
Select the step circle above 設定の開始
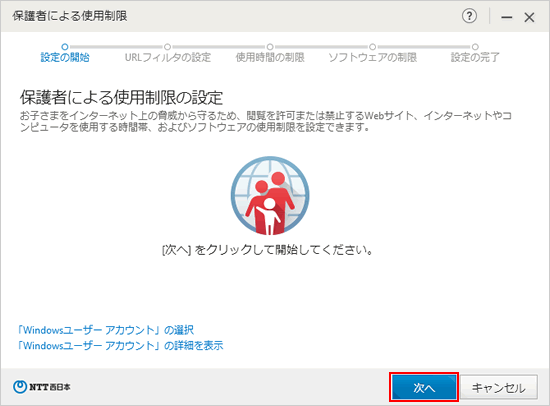(65, 47)
